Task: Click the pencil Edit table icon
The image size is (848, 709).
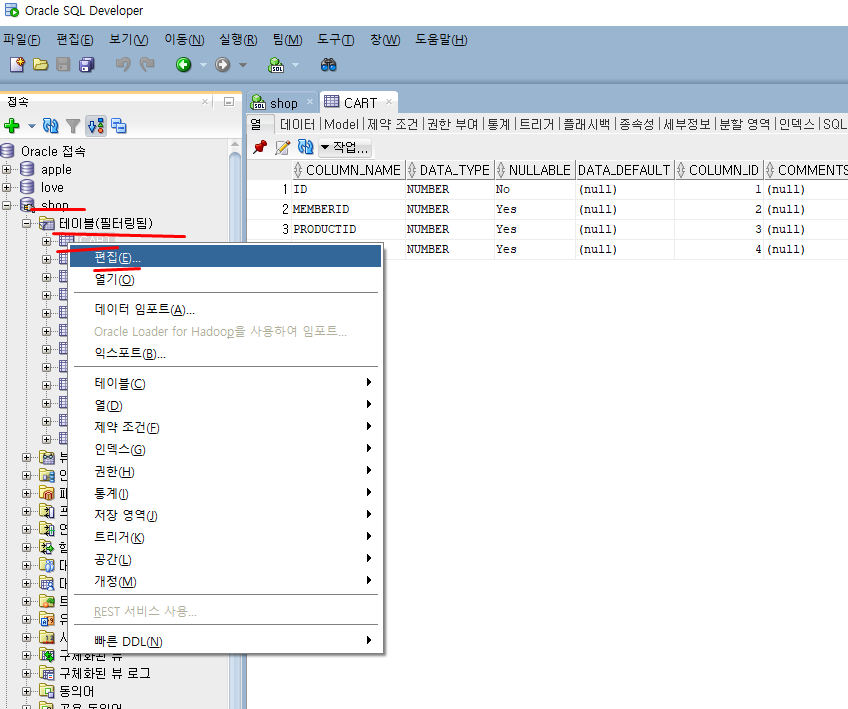Action: [x=282, y=147]
